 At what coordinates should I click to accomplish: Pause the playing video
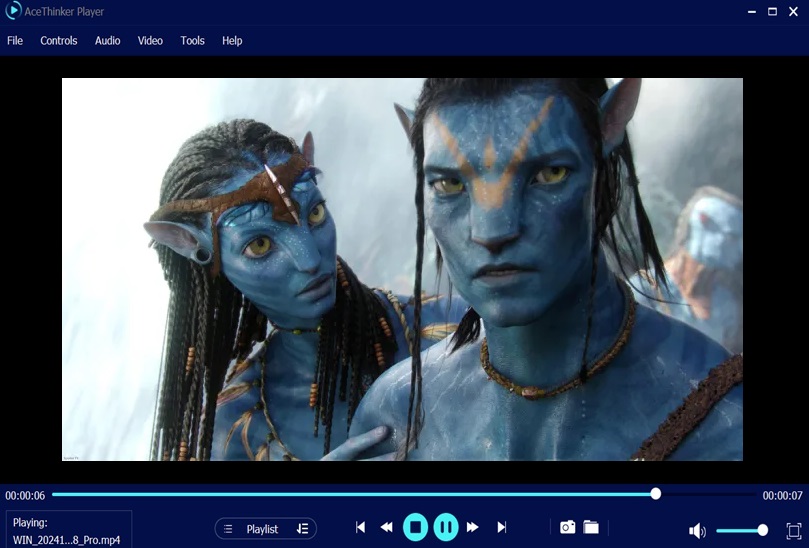(x=446, y=527)
